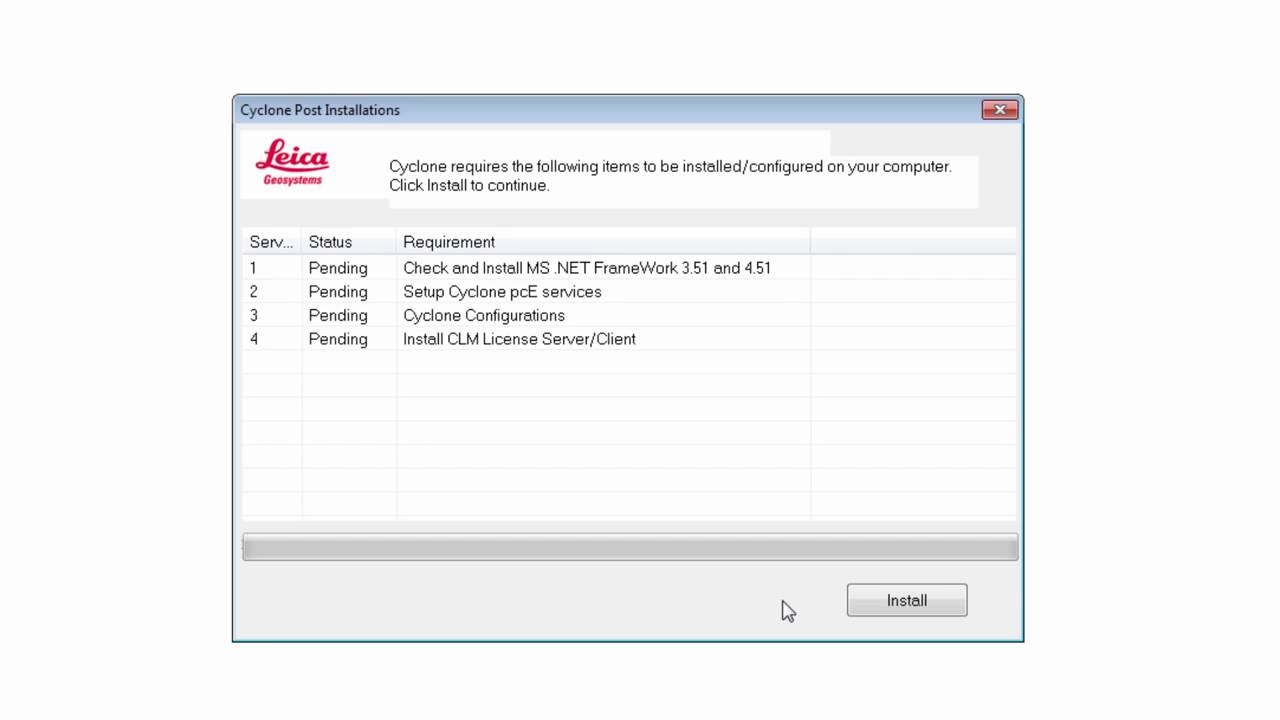
Task: Click service number 4 in list
Action: point(253,339)
